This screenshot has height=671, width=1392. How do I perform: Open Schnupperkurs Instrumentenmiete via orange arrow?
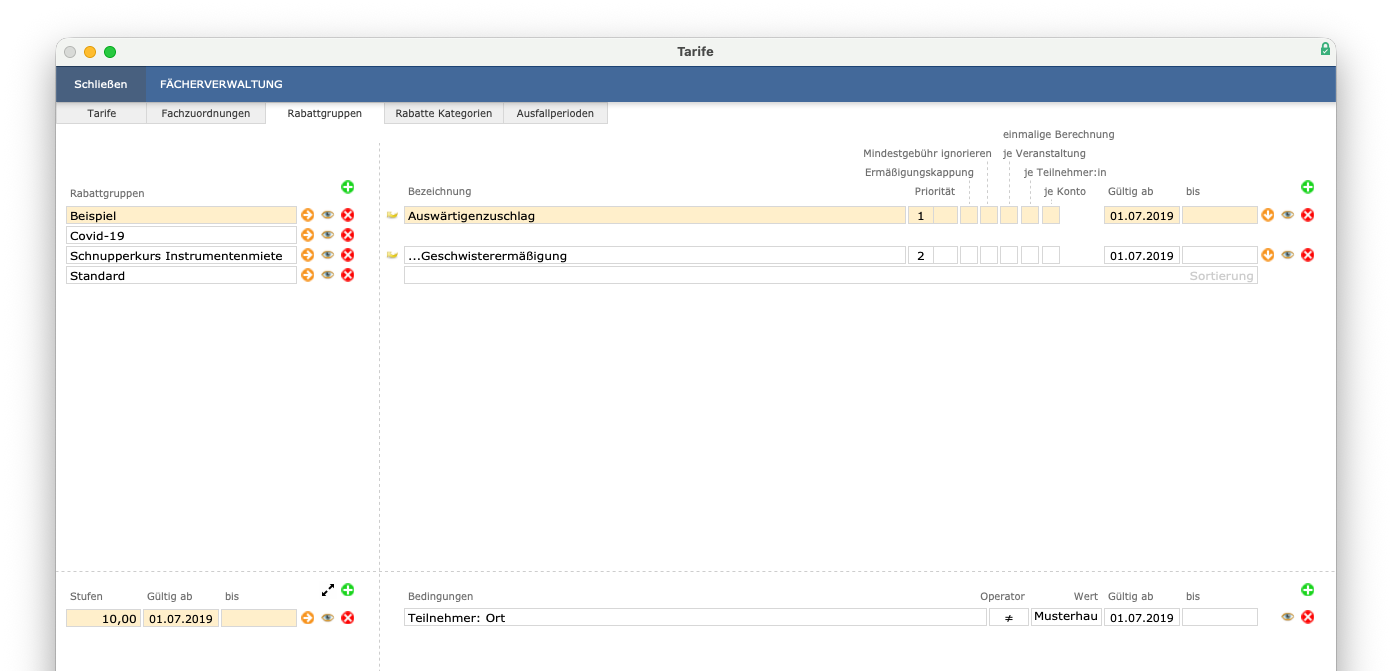[x=307, y=255]
